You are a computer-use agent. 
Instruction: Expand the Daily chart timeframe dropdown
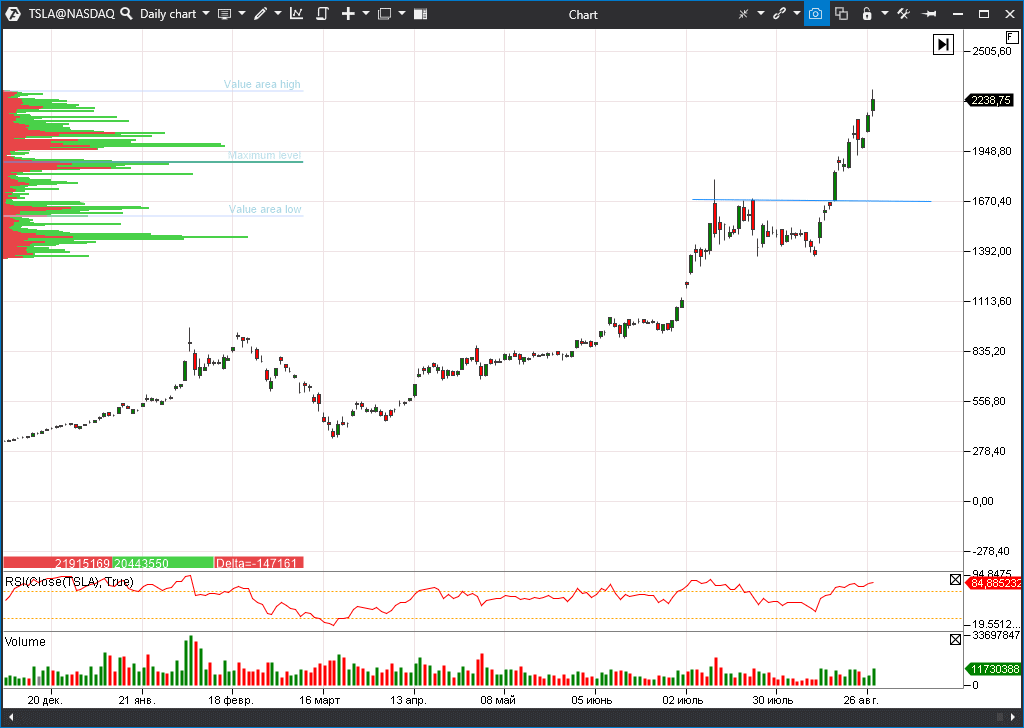(205, 14)
